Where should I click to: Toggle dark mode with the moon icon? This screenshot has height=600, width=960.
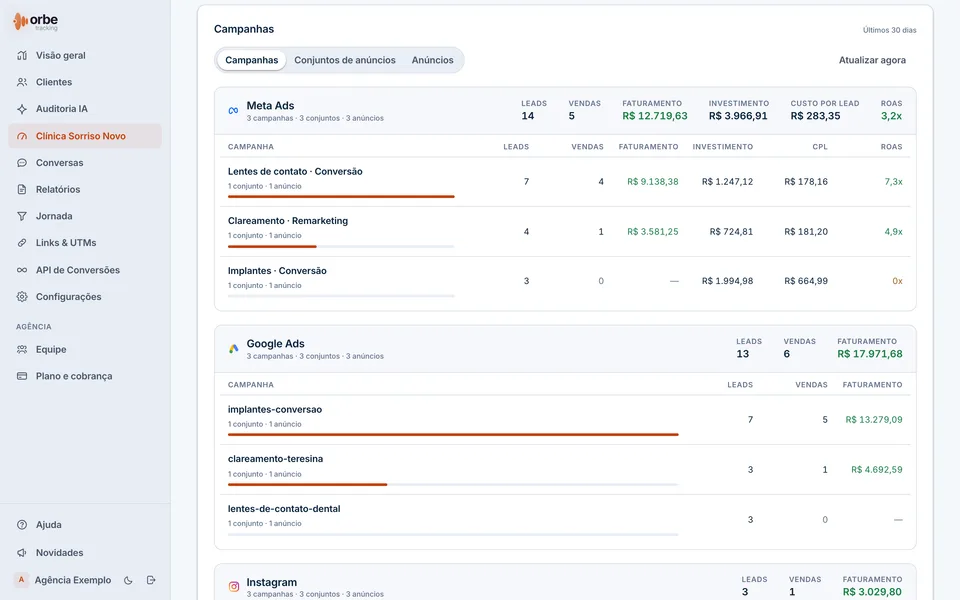click(x=128, y=580)
